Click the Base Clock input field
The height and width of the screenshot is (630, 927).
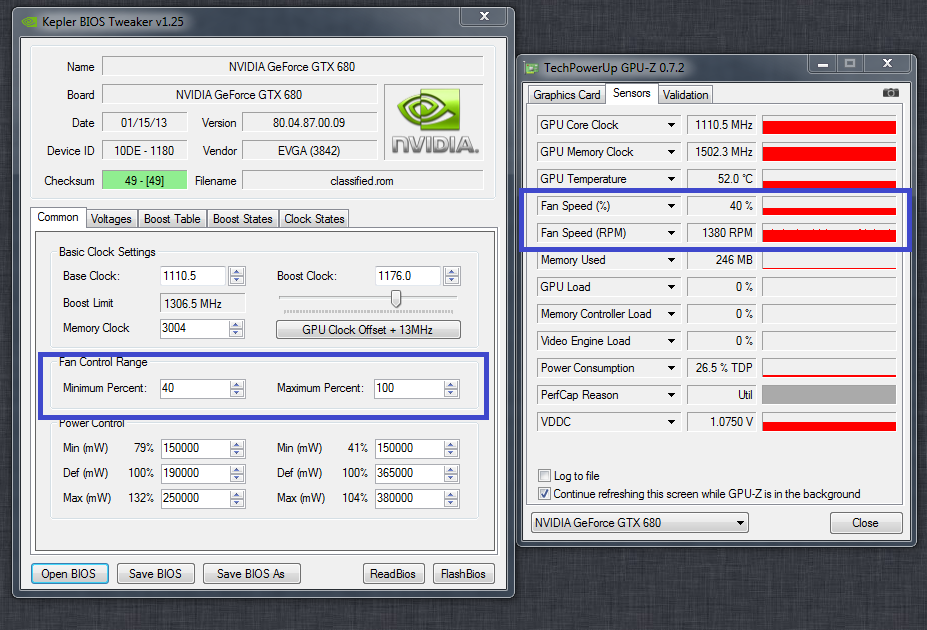[x=194, y=275]
